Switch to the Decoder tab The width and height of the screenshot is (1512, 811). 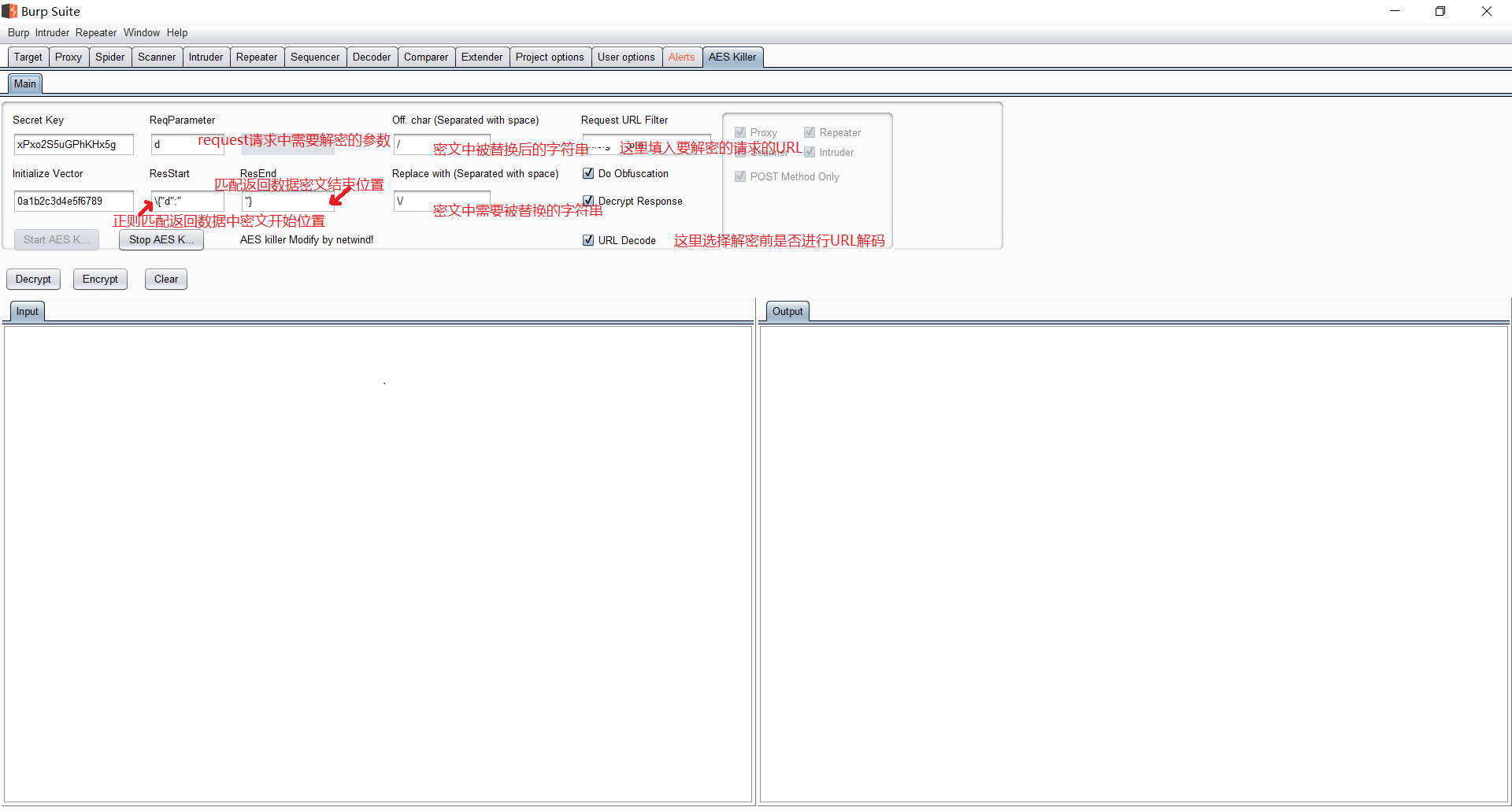click(372, 57)
